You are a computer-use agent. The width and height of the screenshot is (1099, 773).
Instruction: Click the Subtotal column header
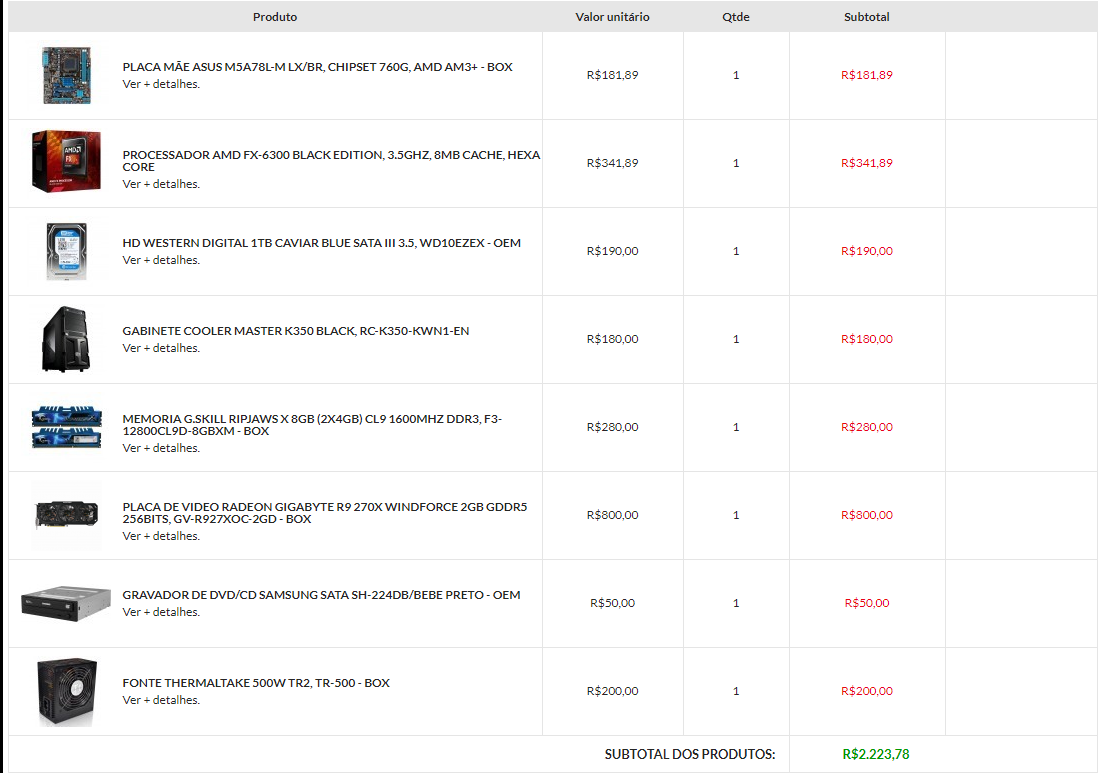point(867,17)
